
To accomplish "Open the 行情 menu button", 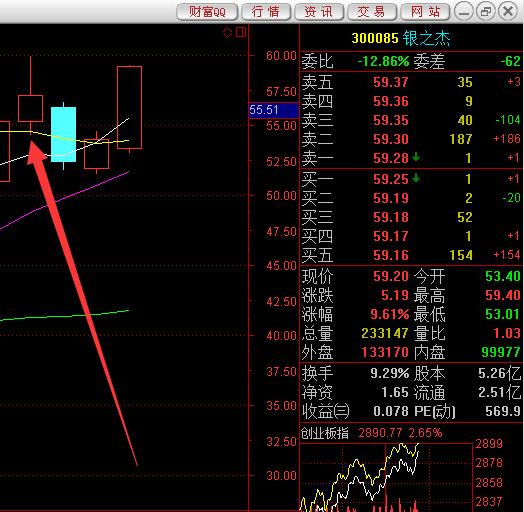I will click(266, 12).
